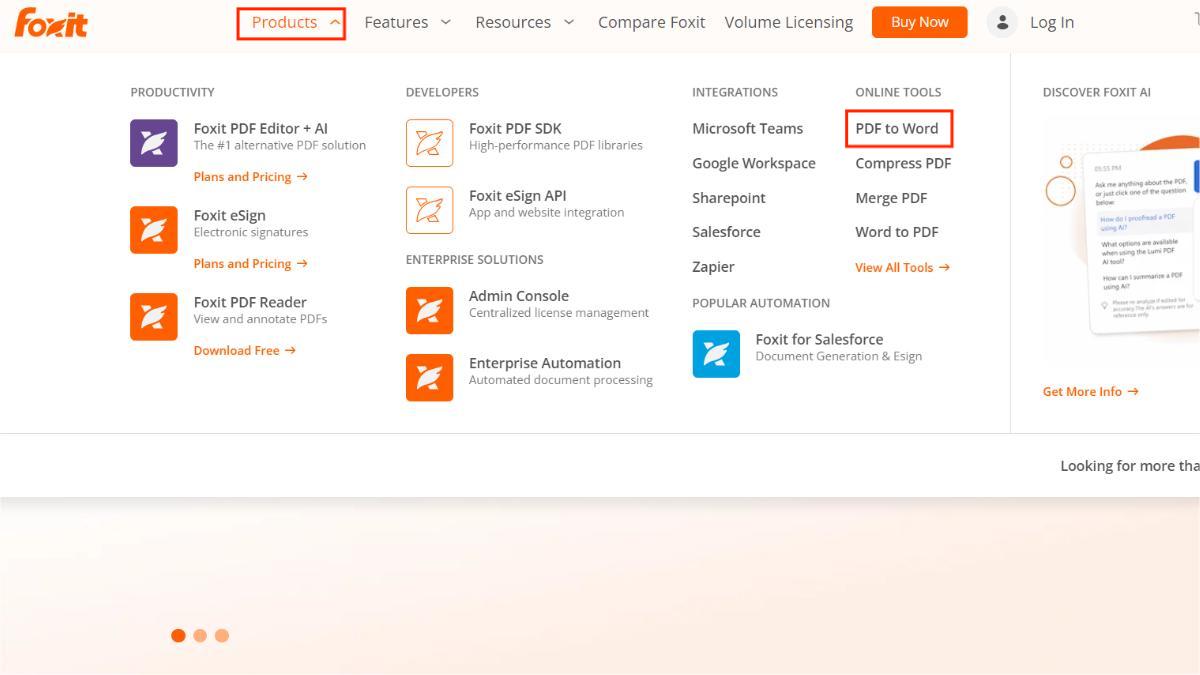
Task: Select the second carousel dot
Action: pyautogui.click(x=200, y=635)
